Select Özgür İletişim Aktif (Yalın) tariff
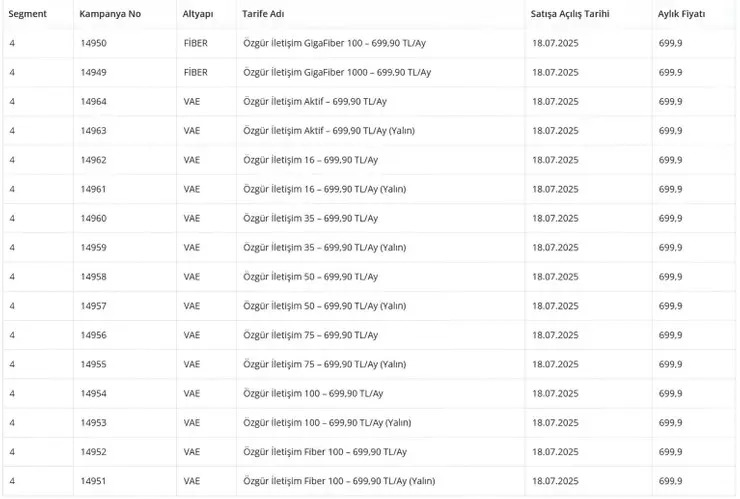Image resolution: width=740 pixels, height=499 pixels. click(x=327, y=131)
